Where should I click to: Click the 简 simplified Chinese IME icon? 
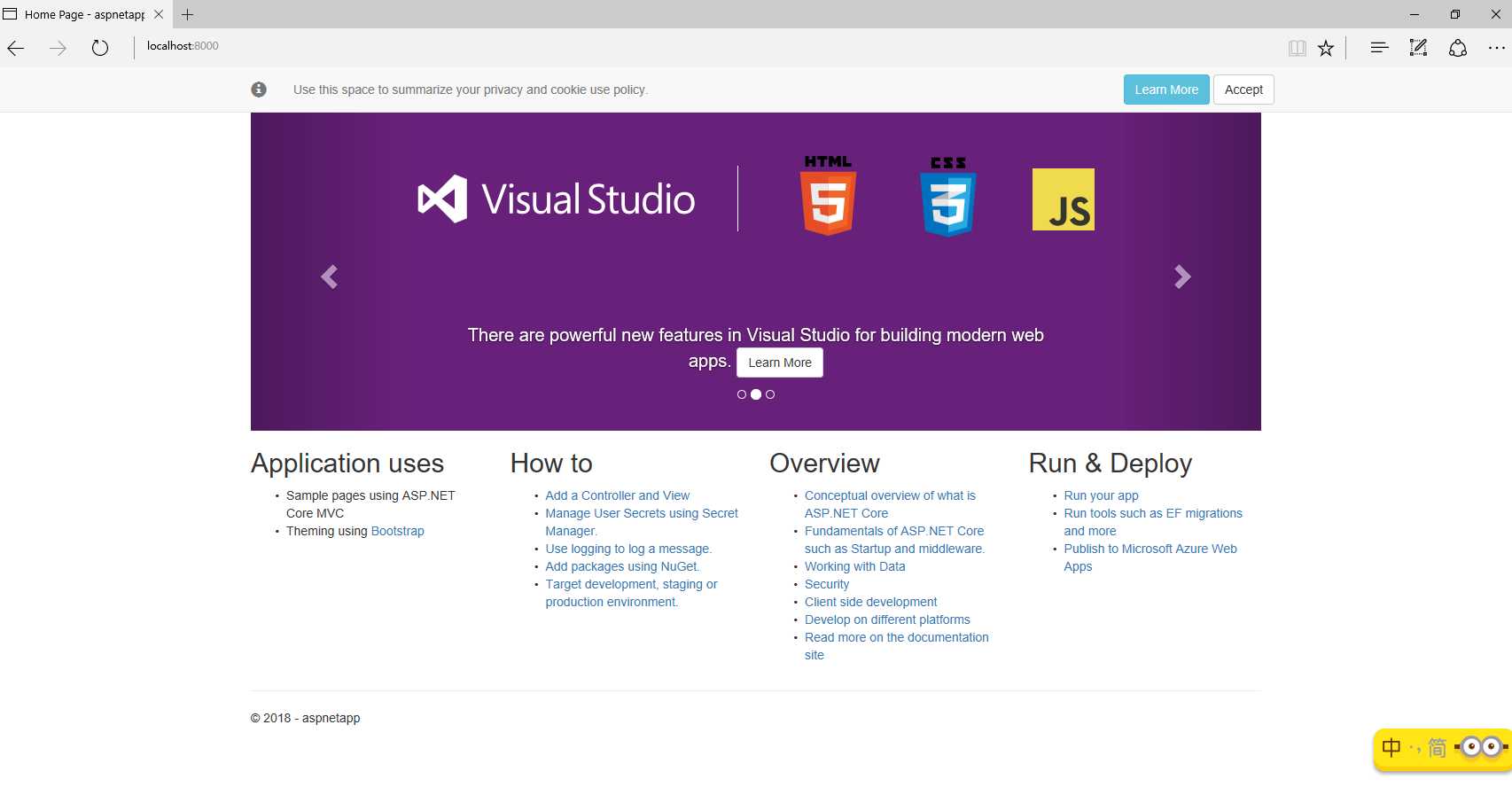pos(1437,748)
